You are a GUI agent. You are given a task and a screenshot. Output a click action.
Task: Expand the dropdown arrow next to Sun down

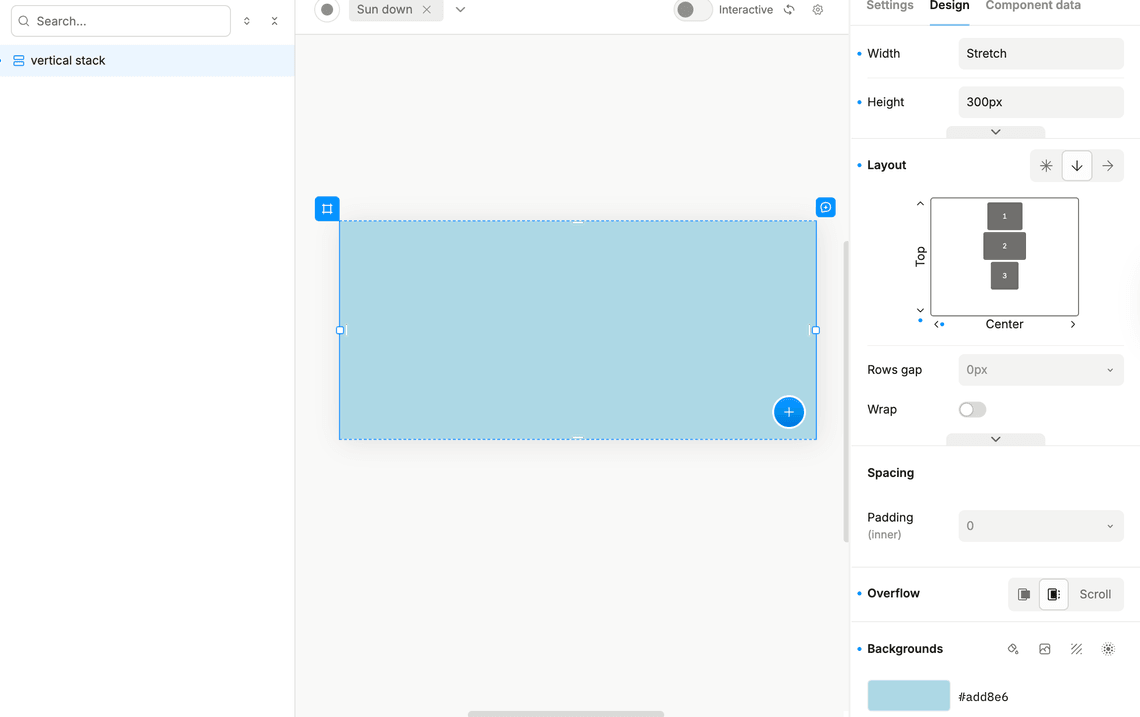click(x=460, y=10)
